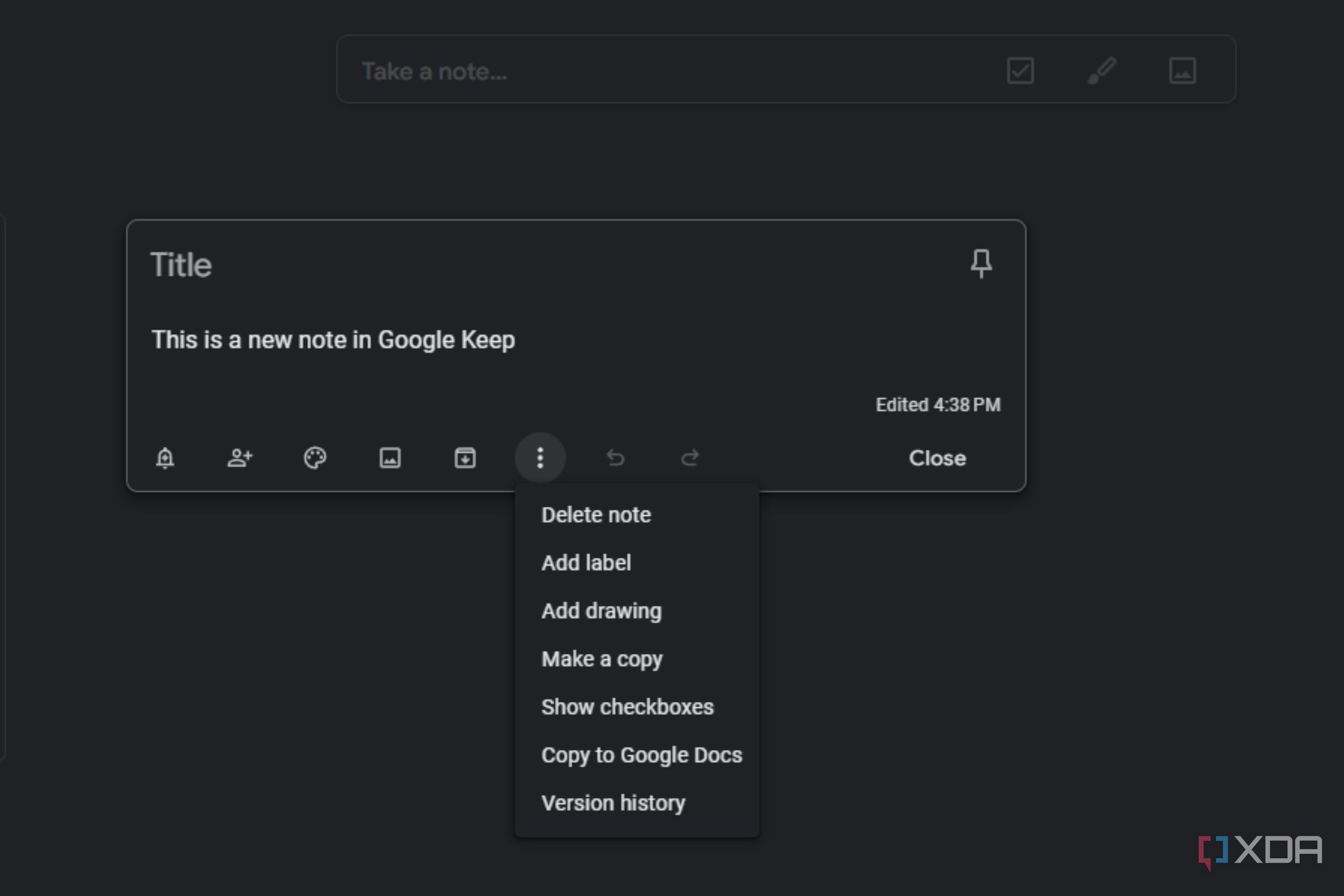The height and width of the screenshot is (896, 1344).
Task: Close the open note
Action: (937, 458)
